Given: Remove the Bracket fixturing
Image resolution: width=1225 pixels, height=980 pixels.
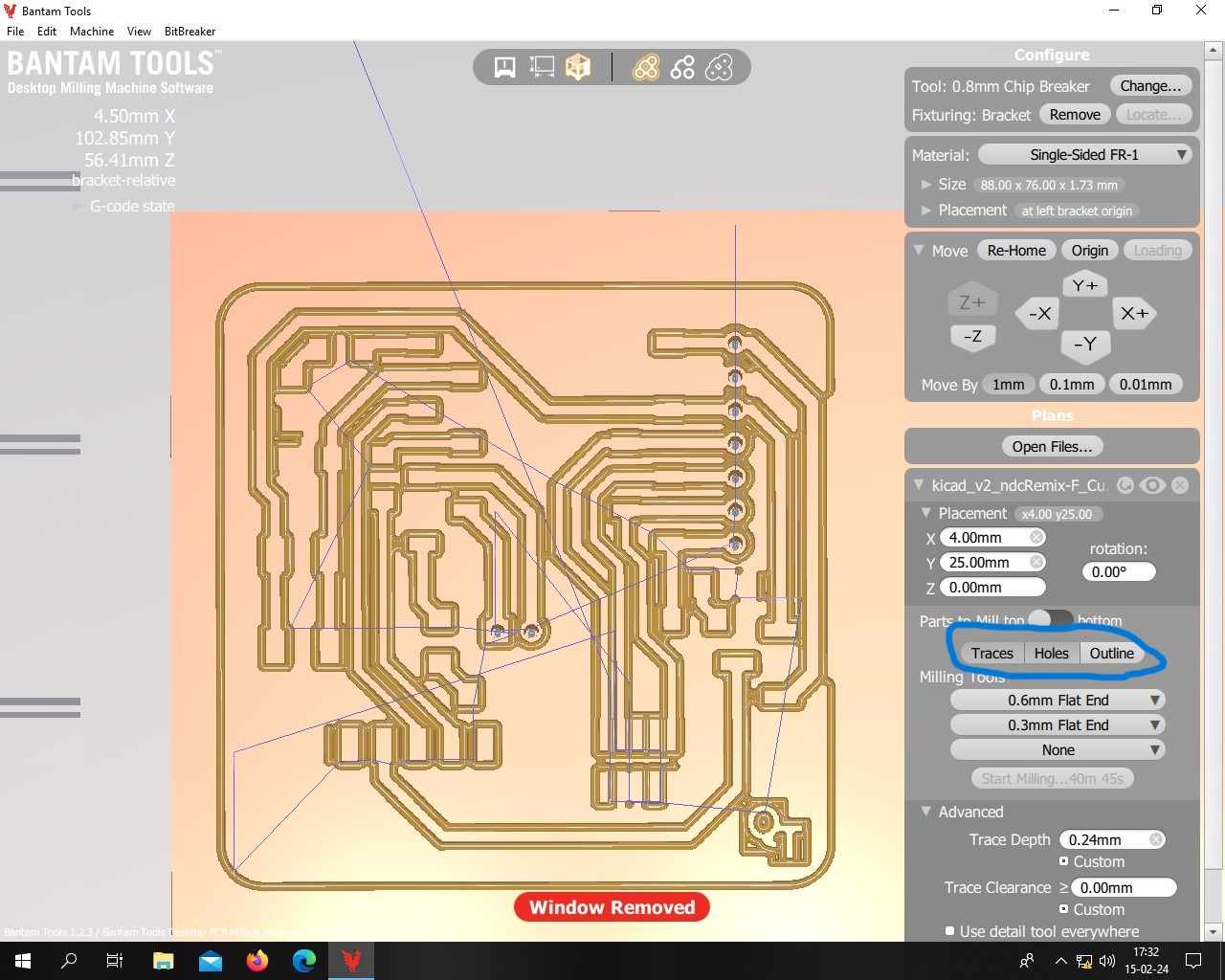Looking at the screenshot, I should (x=1075, y=114).
